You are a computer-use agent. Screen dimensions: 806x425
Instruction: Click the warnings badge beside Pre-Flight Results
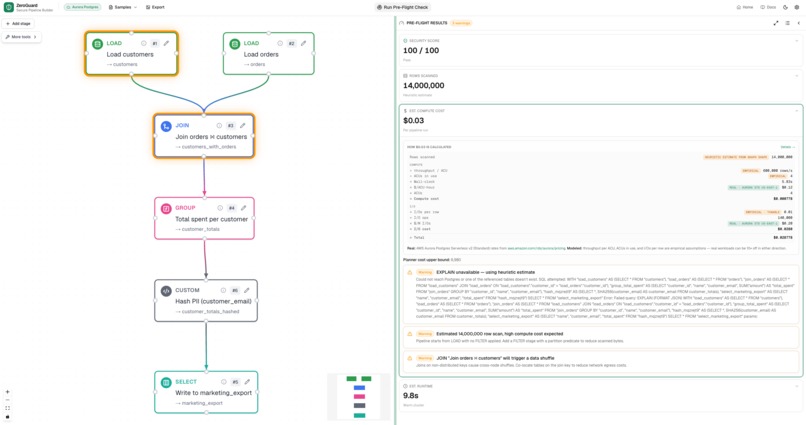461,23
